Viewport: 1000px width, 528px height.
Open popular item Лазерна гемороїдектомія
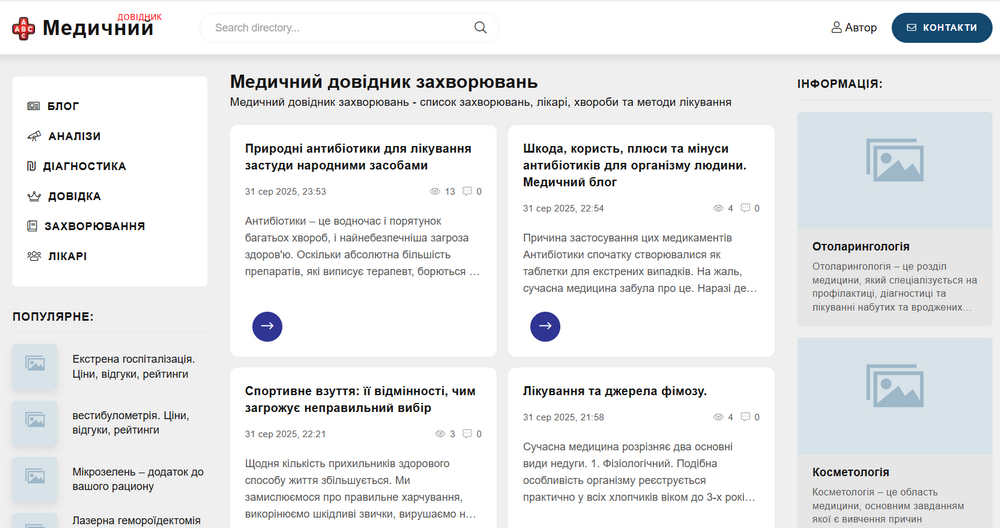click(x=136, y=520)
